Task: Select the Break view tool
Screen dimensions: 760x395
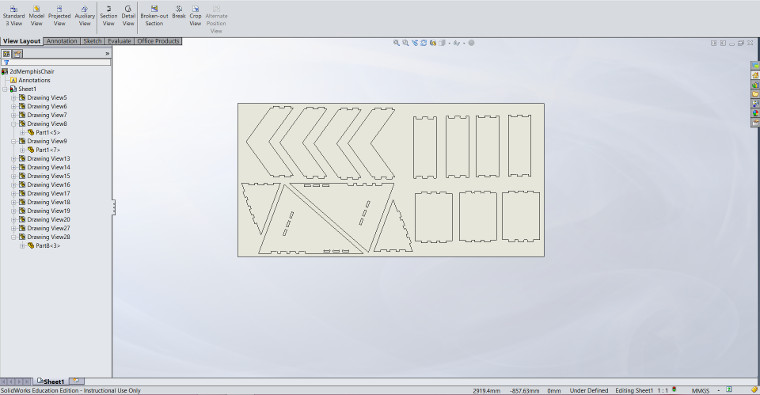Action: coord(179,12)
